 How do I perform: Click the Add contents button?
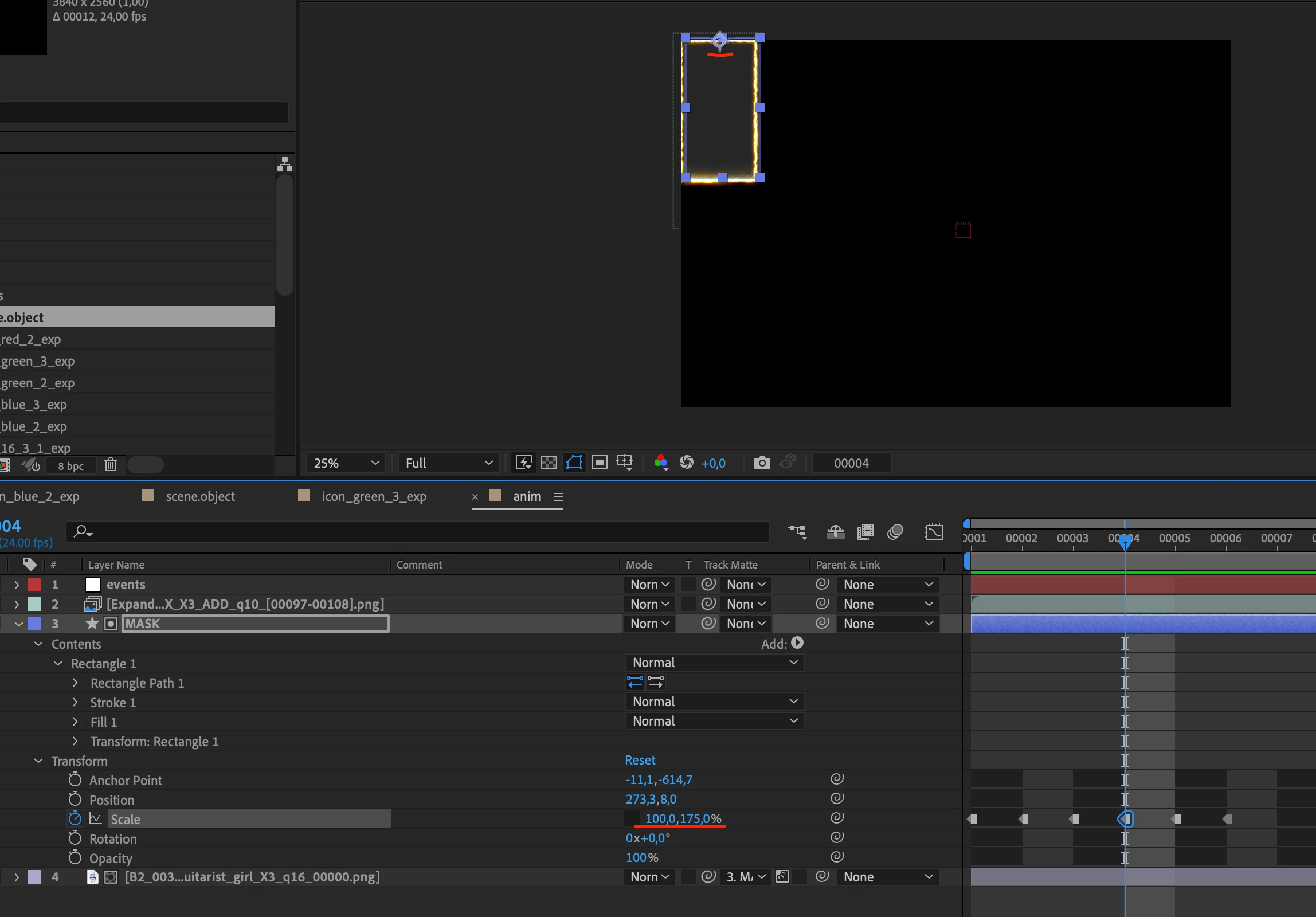pos(797,643)
